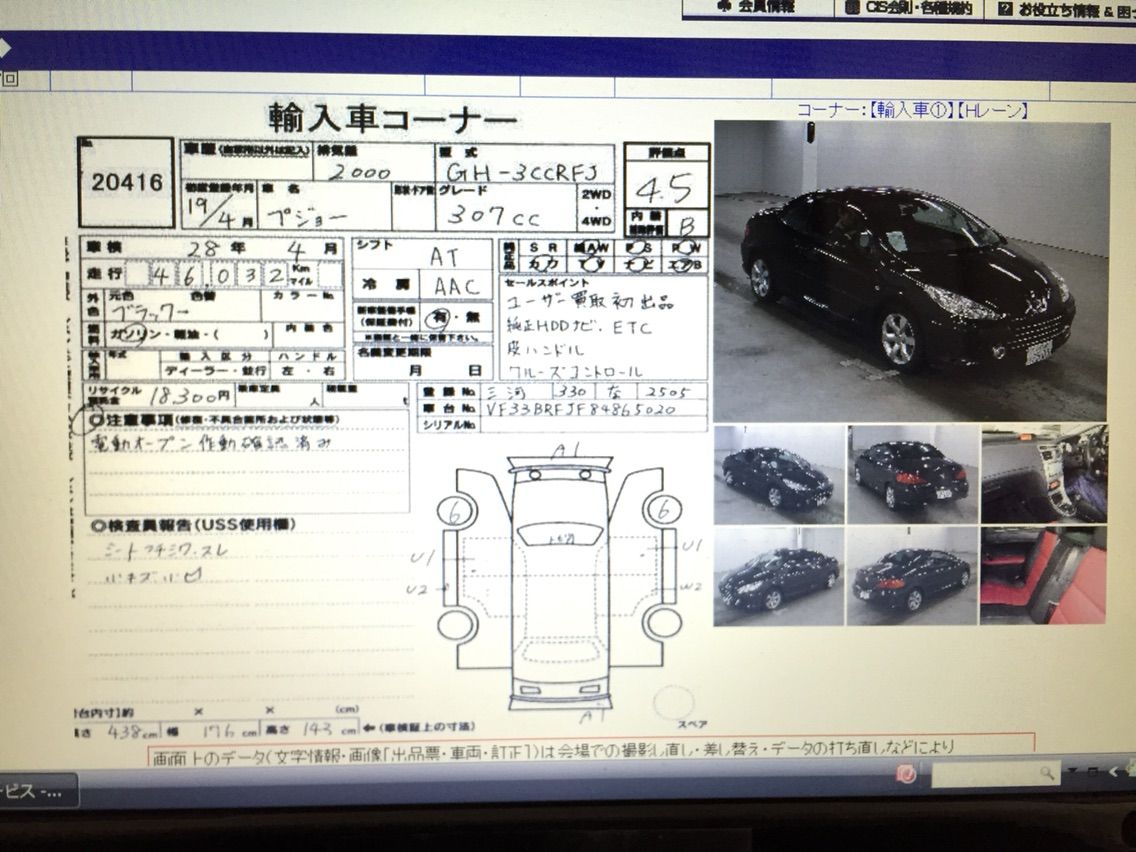Viewport: 1136px width, 852px height.
Task: Click the car name プジョー
Action: (x=306, y=216)
